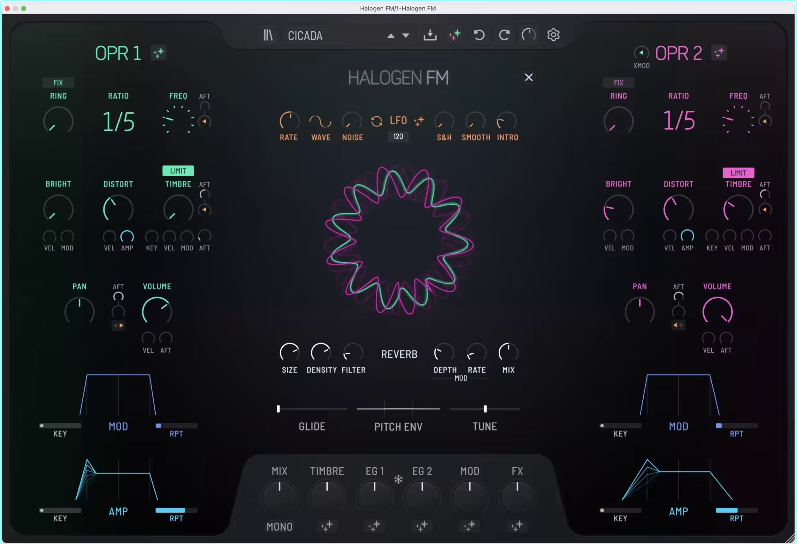Click the master dial icon in top bar
This screenshot has height=544, width=797.
click(529, 35)
